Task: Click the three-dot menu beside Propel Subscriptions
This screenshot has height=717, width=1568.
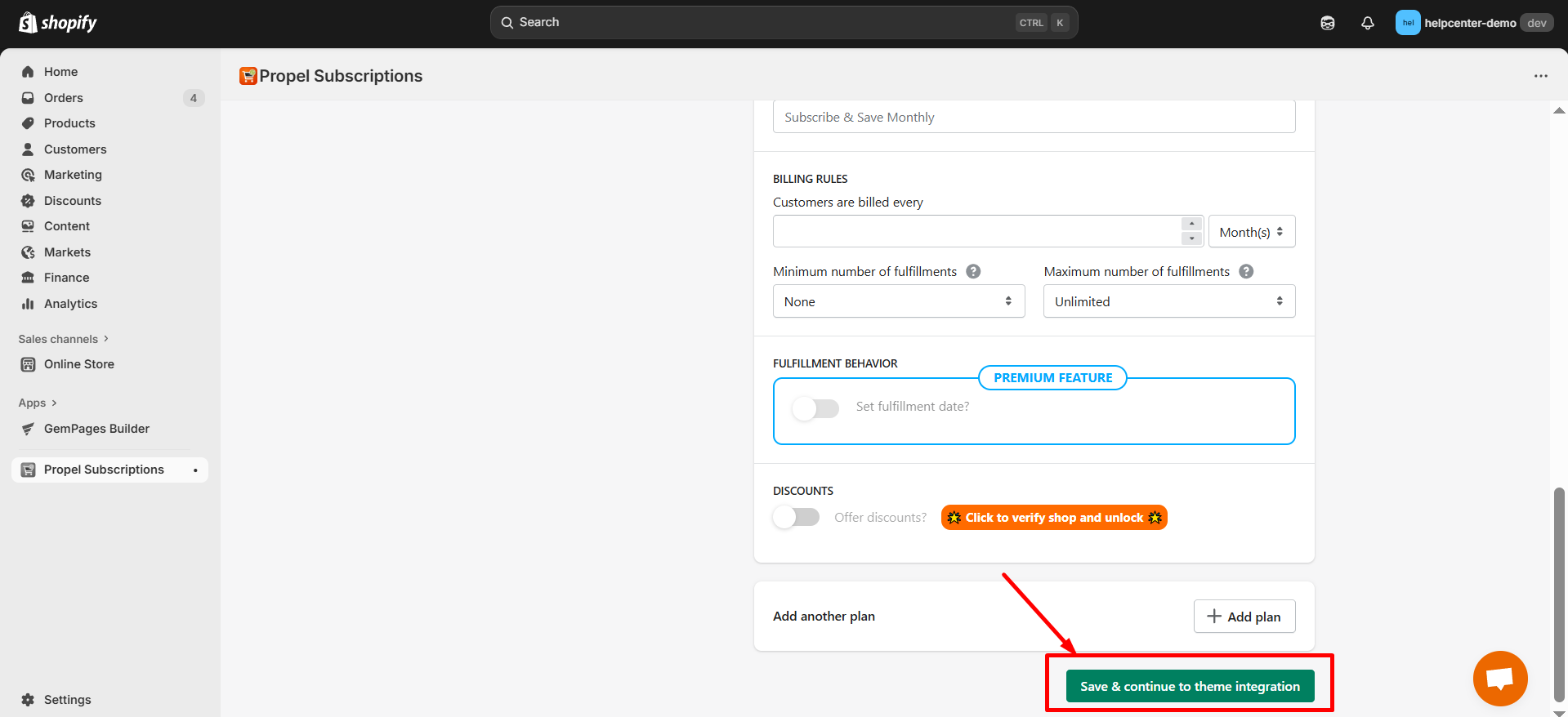Action: click(1540, 76)
